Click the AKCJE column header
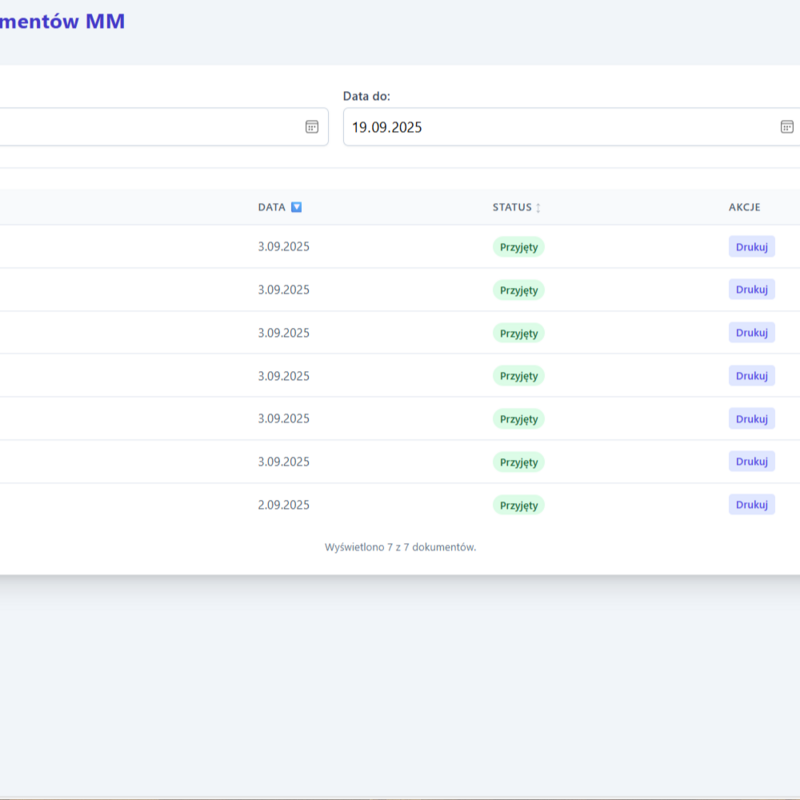Viewport: 800px width, 800px height. click(x=744, y=207)
